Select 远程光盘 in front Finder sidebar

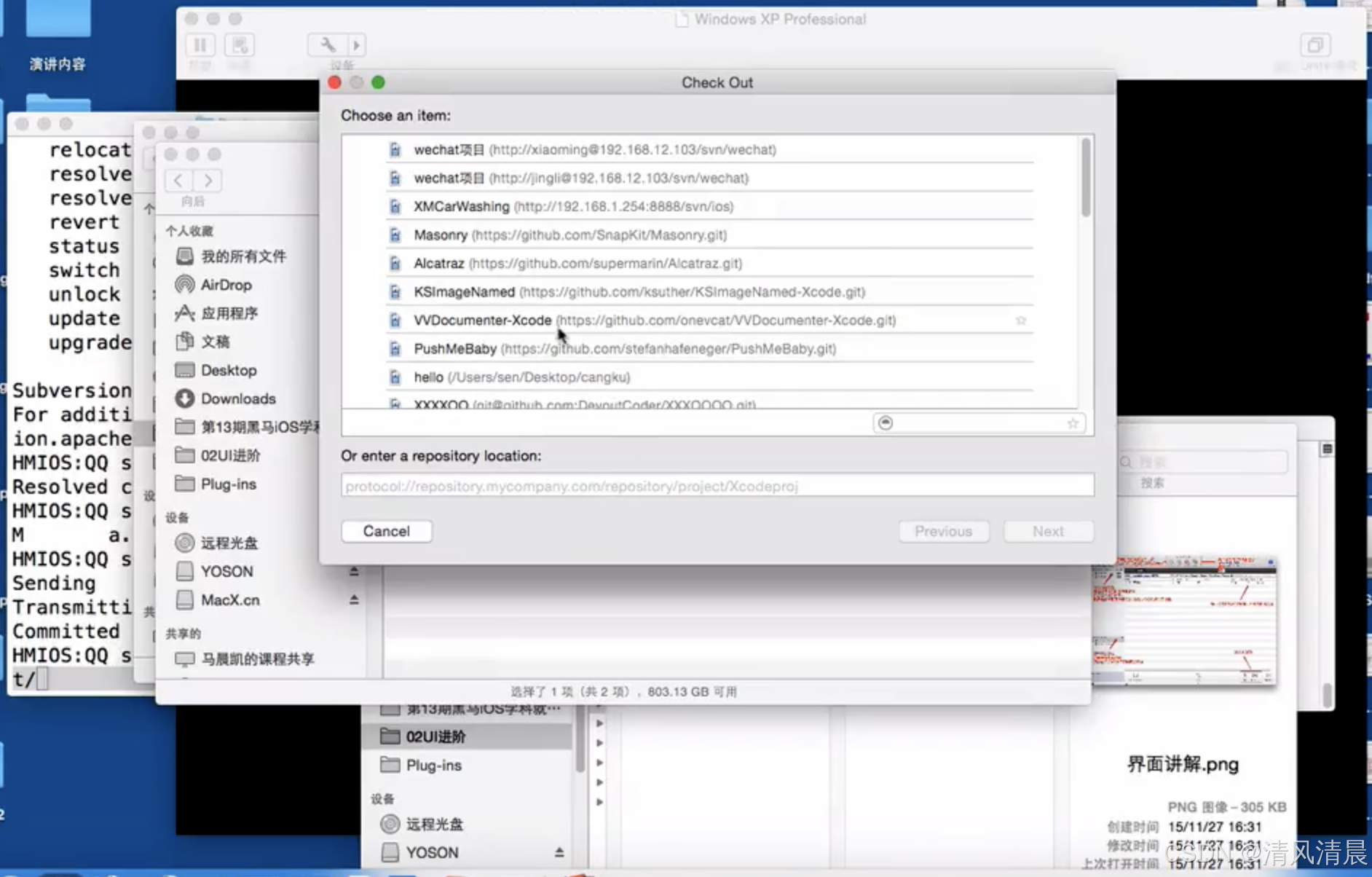[x=217, y=543]
